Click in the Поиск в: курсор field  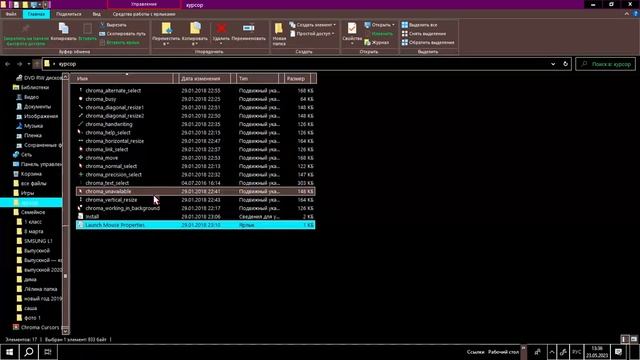click(605, 64)
